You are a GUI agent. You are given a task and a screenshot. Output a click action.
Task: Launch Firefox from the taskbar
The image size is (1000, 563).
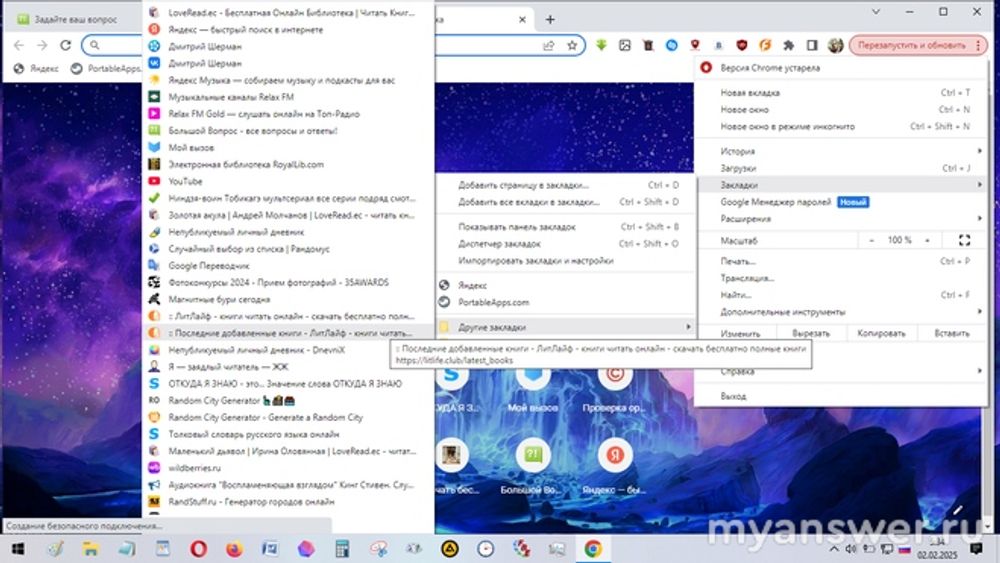point(234,548)
